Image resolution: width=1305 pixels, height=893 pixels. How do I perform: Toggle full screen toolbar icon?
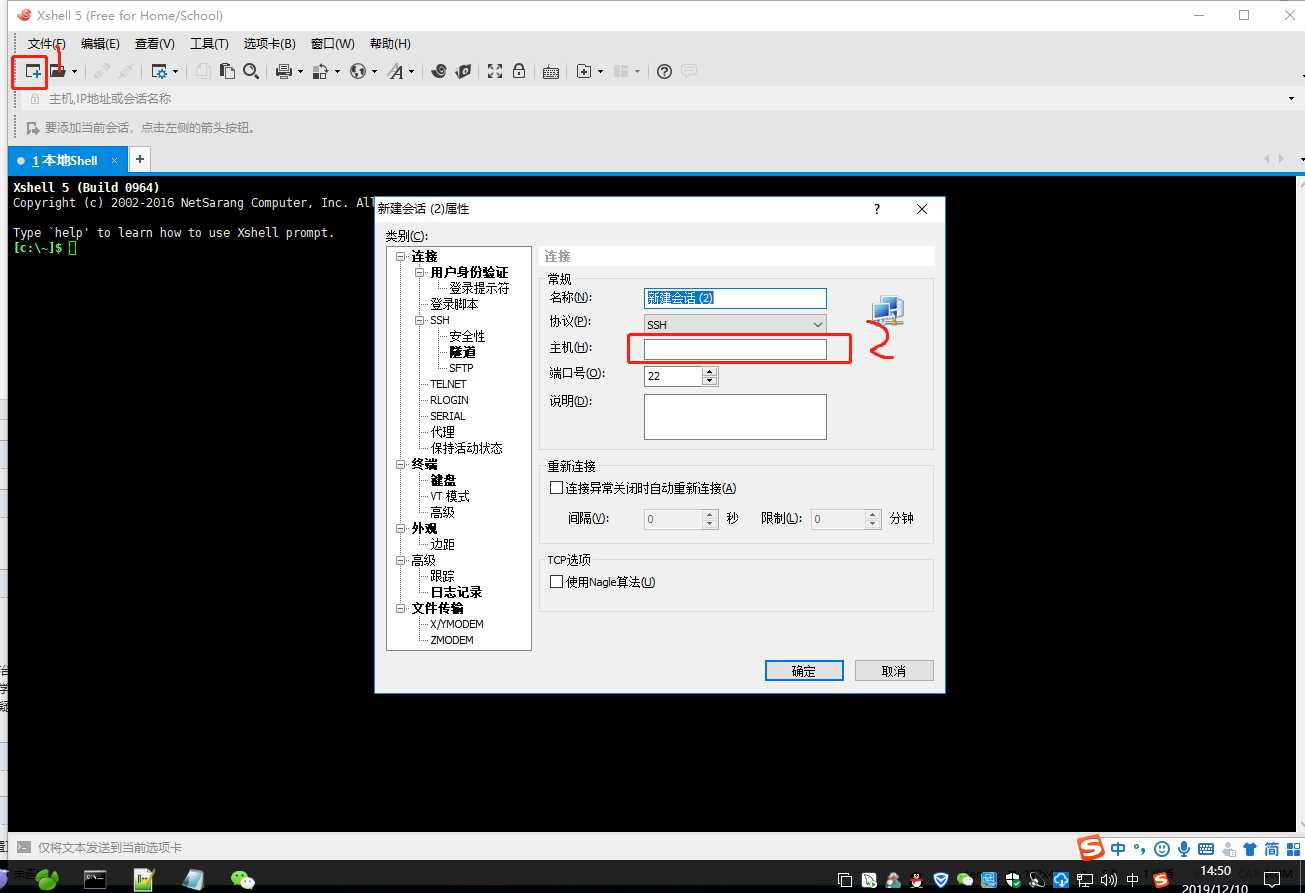(x=495, y=71)
